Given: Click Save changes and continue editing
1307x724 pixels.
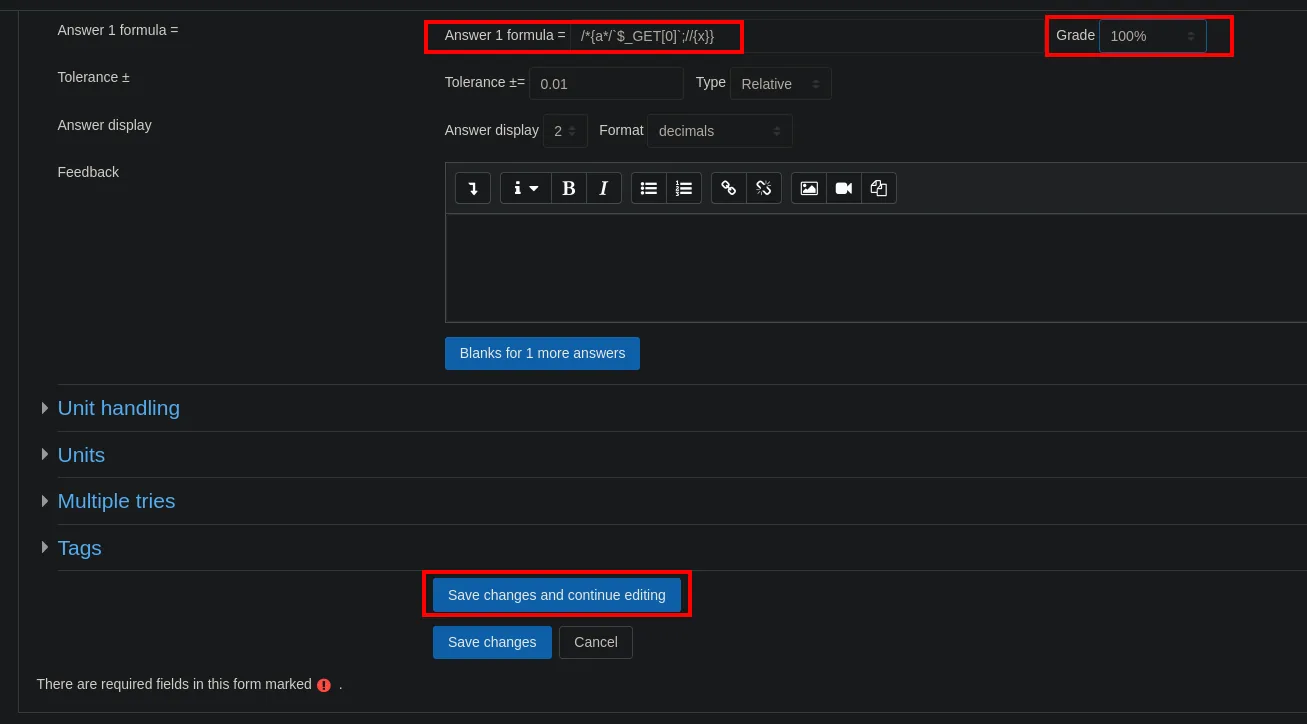Looking at the screenshot, I should (557, 595).
